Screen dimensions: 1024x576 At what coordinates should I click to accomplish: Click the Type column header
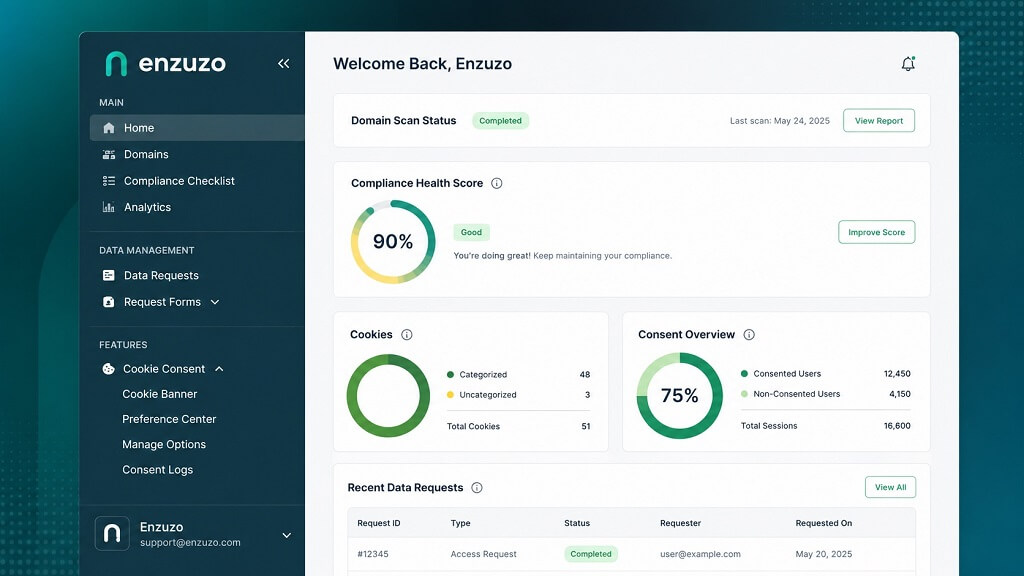[x=460, y=524]
